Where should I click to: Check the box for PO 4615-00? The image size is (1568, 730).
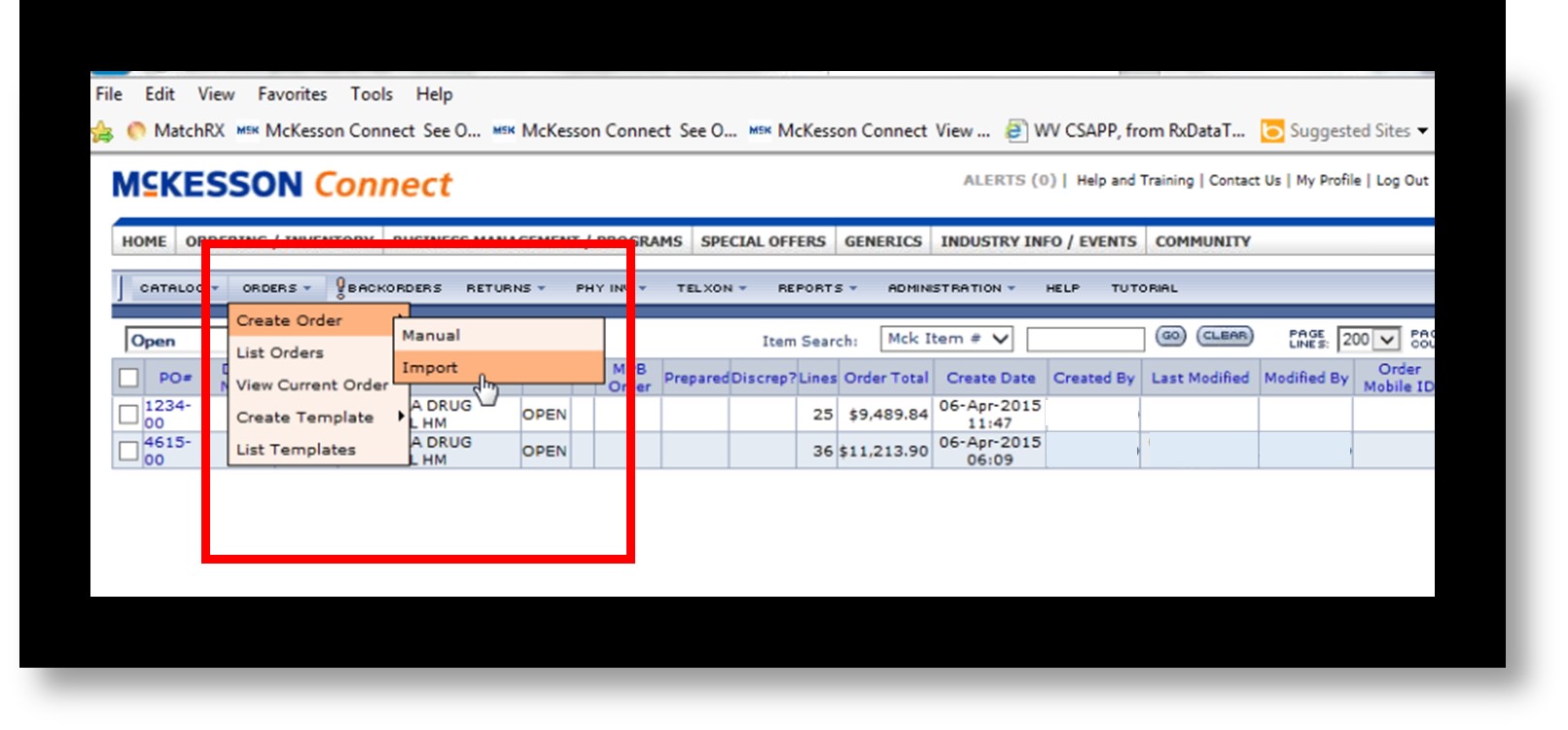click(x=128, y=451)
